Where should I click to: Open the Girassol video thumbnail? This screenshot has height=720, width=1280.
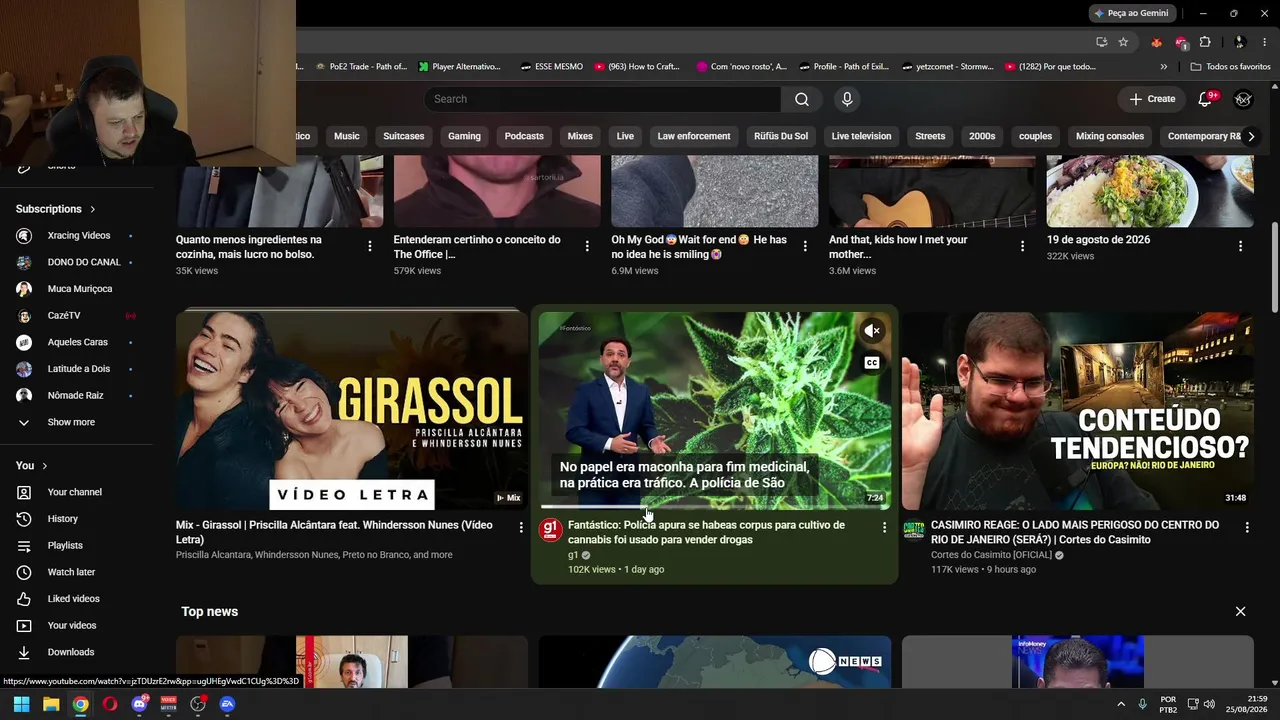352,410
